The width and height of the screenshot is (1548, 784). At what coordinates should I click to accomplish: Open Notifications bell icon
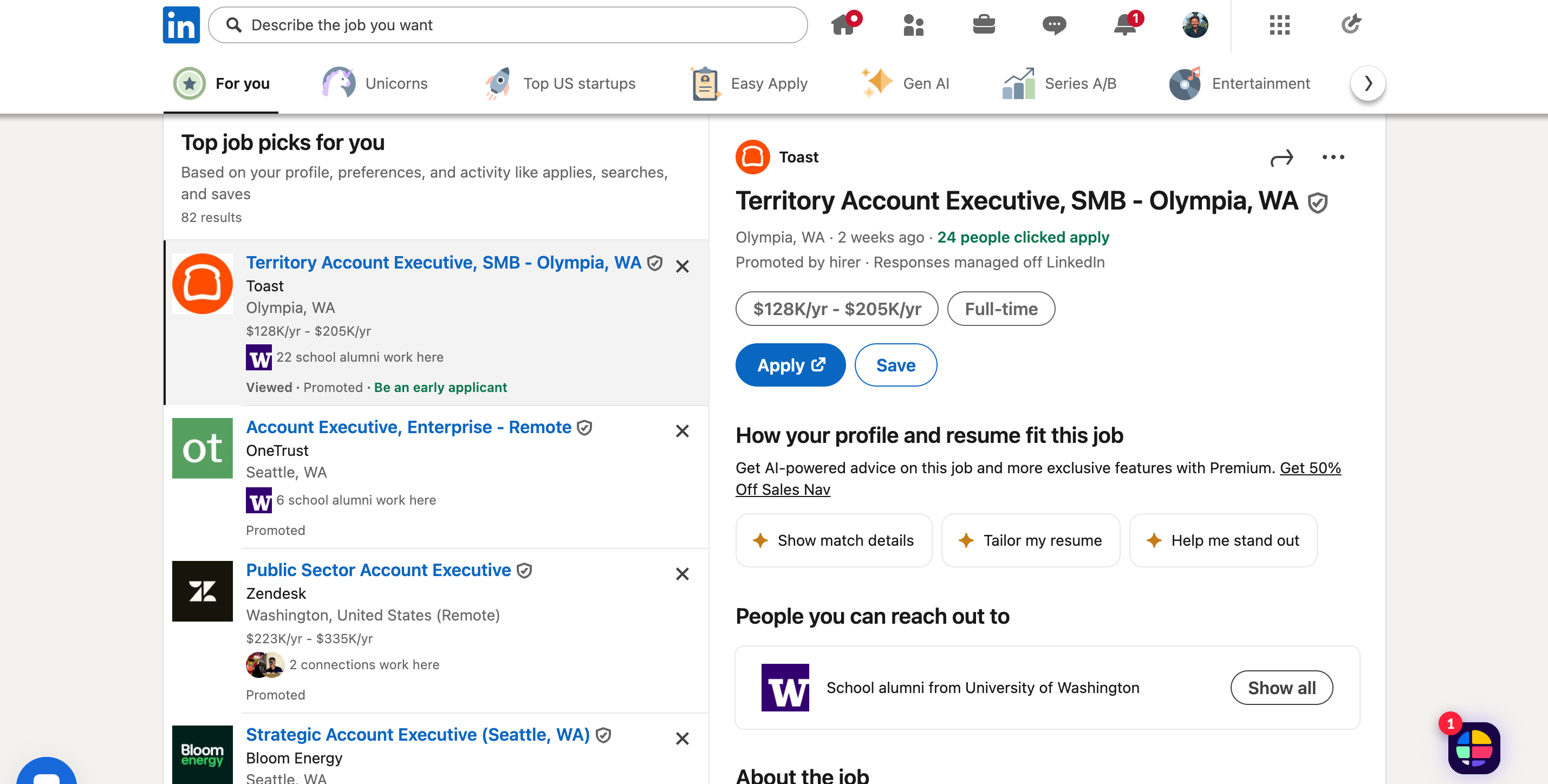1125,24
